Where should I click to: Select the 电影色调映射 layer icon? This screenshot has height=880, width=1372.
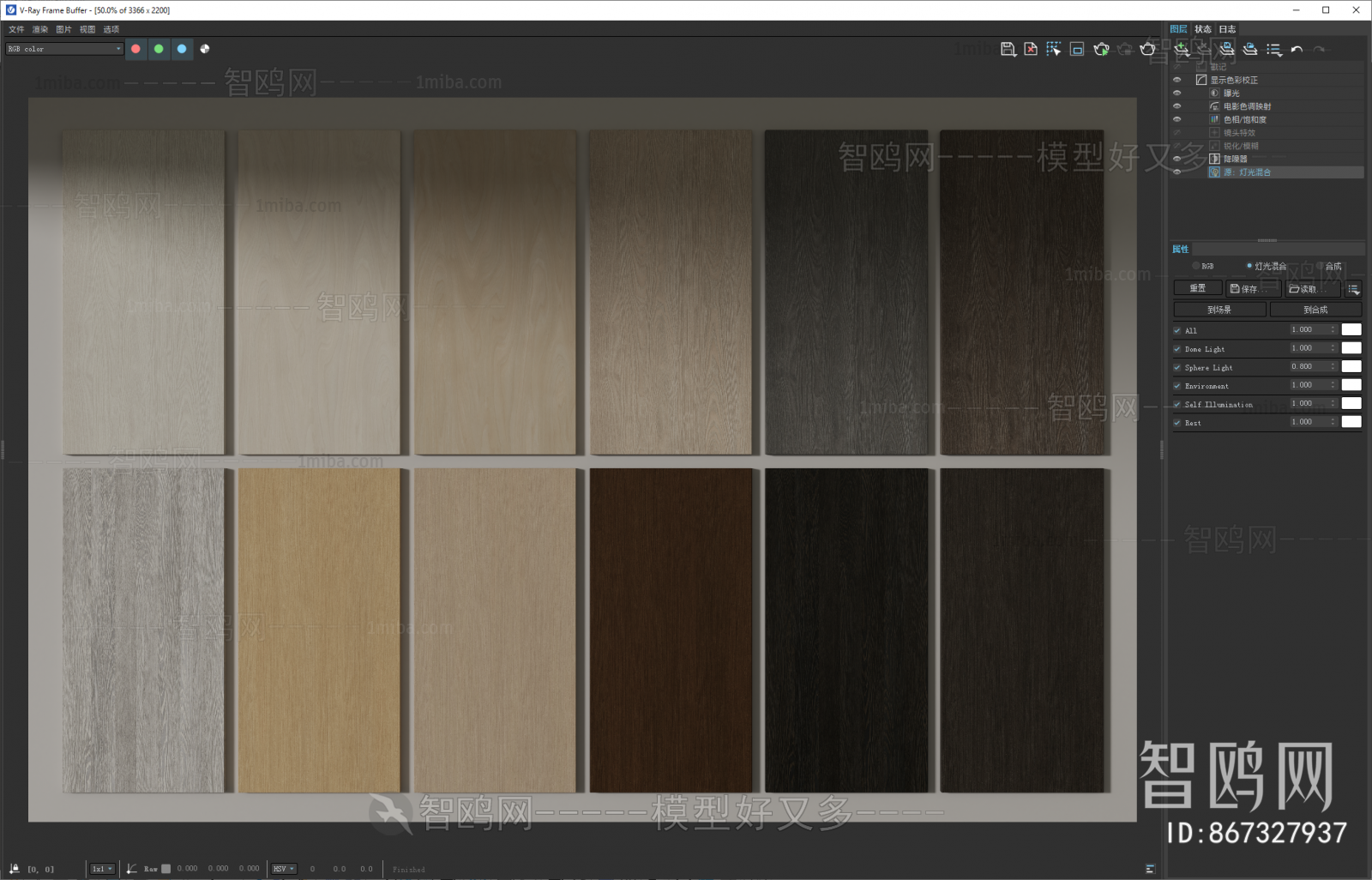point(1214,106)
